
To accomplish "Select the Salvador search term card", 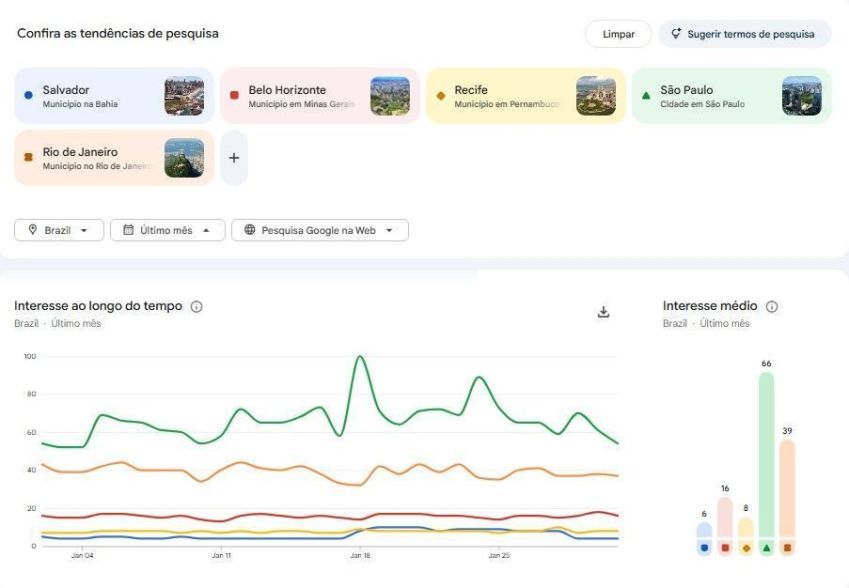I will [x=100, y=94].
